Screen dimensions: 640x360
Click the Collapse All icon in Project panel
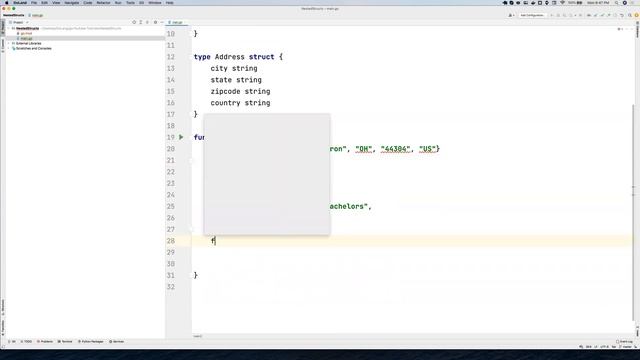tap(148, 22)
